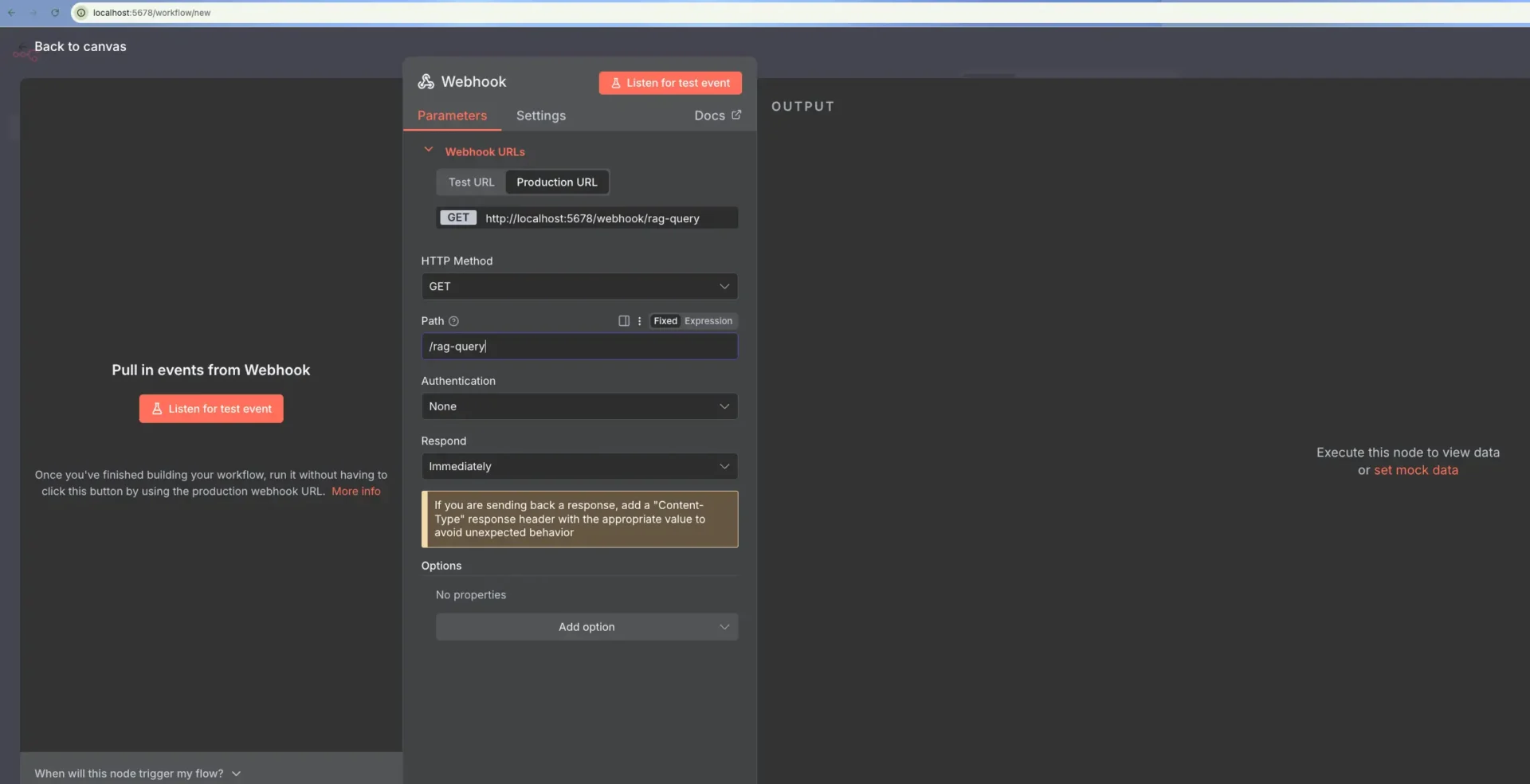Viewport: 1530px width, 784px height.
Task: Click the external-link icon next to Docs
Action: point(737,115)
